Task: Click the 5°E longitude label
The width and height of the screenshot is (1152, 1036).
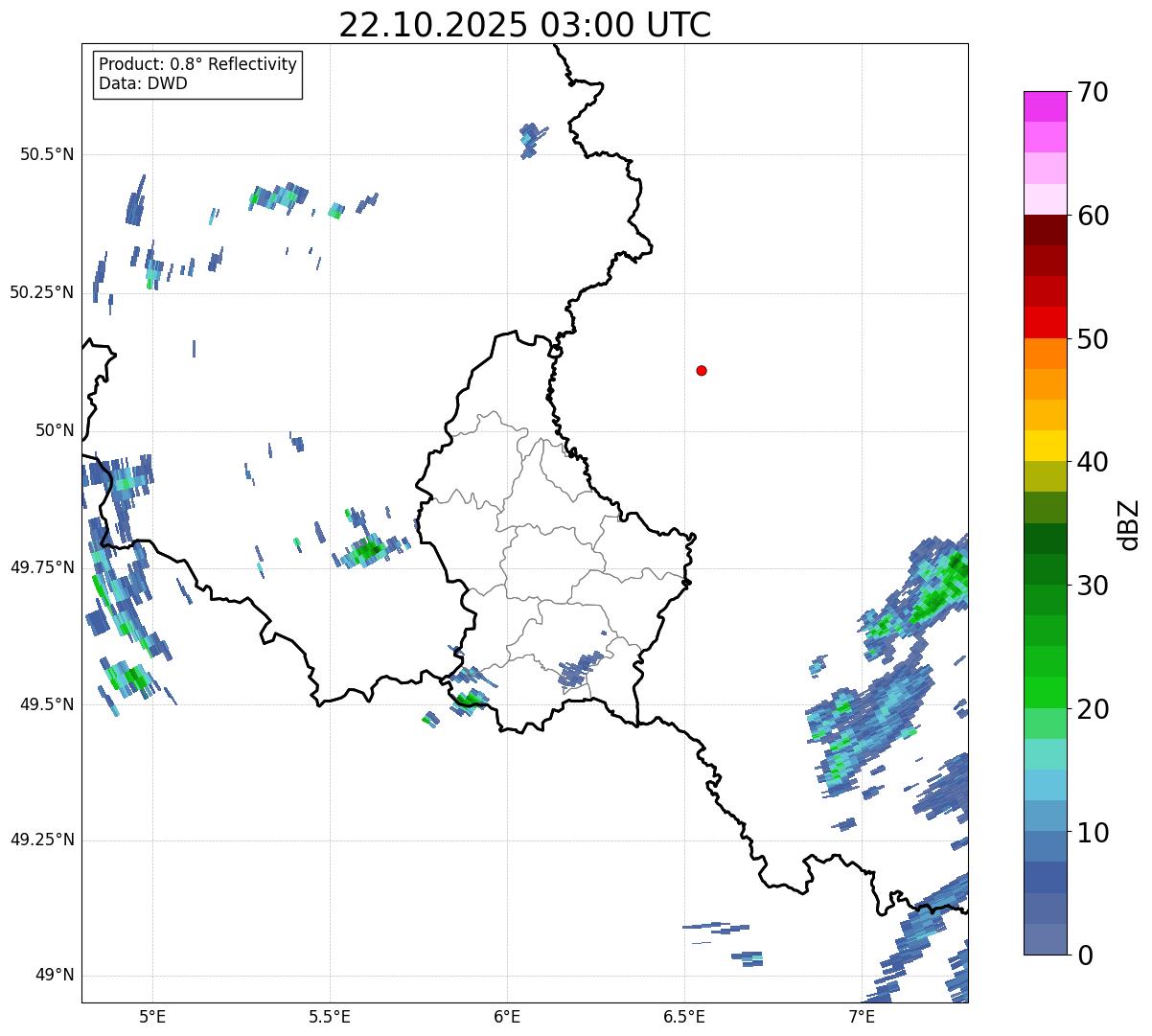Action: 152,1016
